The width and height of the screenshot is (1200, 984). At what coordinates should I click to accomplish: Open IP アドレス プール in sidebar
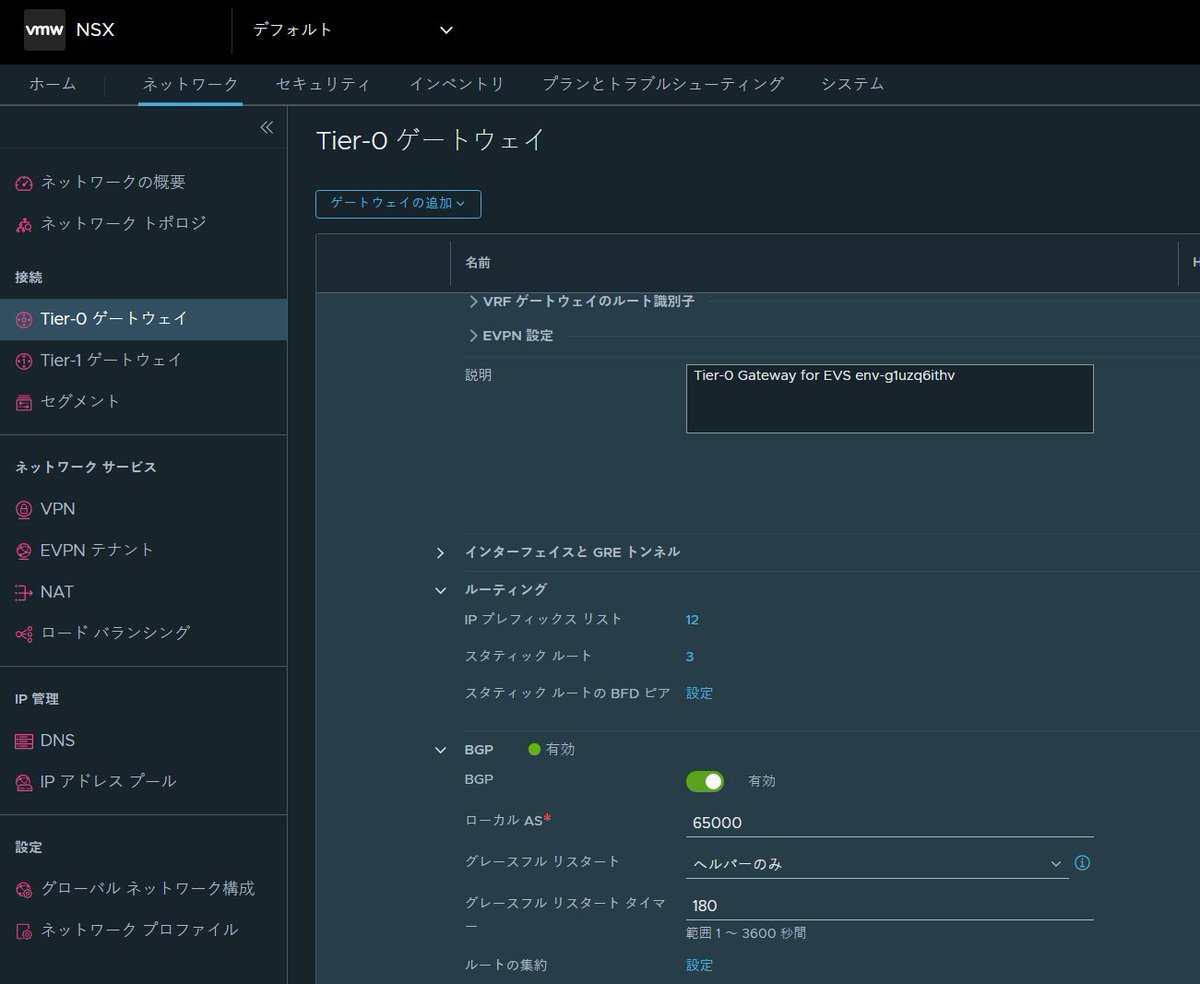click(108, 782)
